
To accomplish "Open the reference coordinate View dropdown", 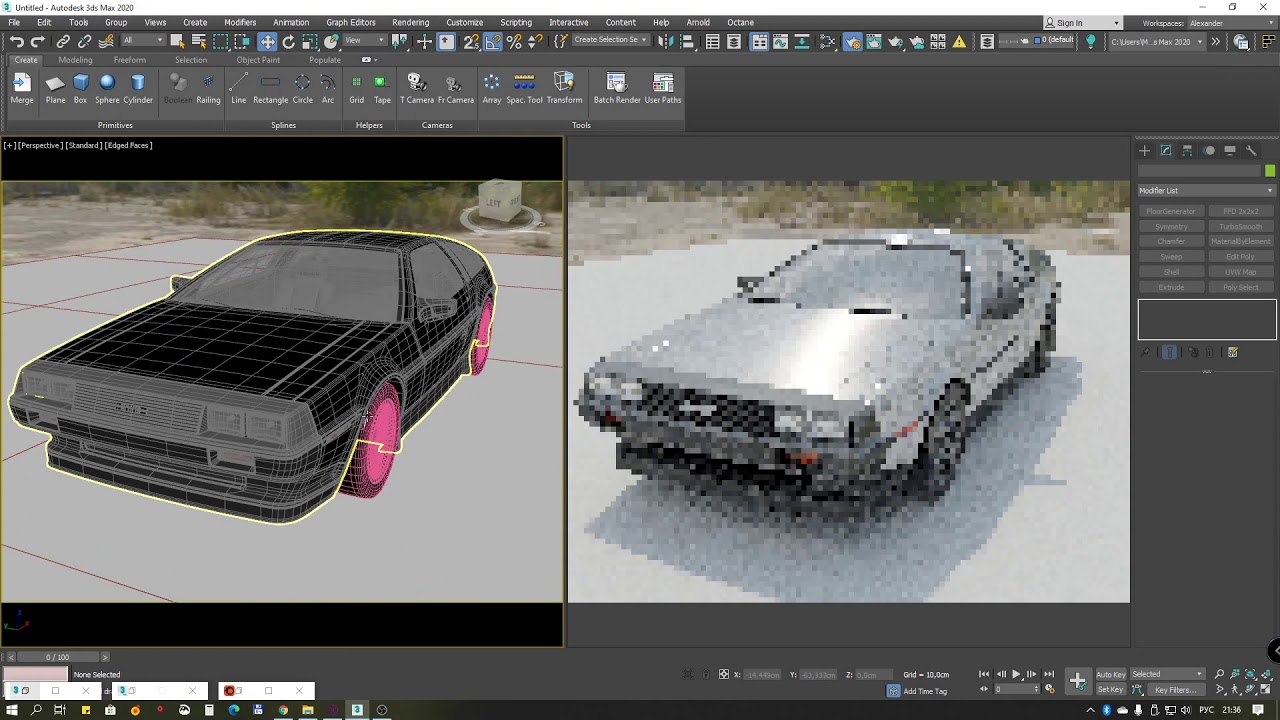I will point(365,41).
